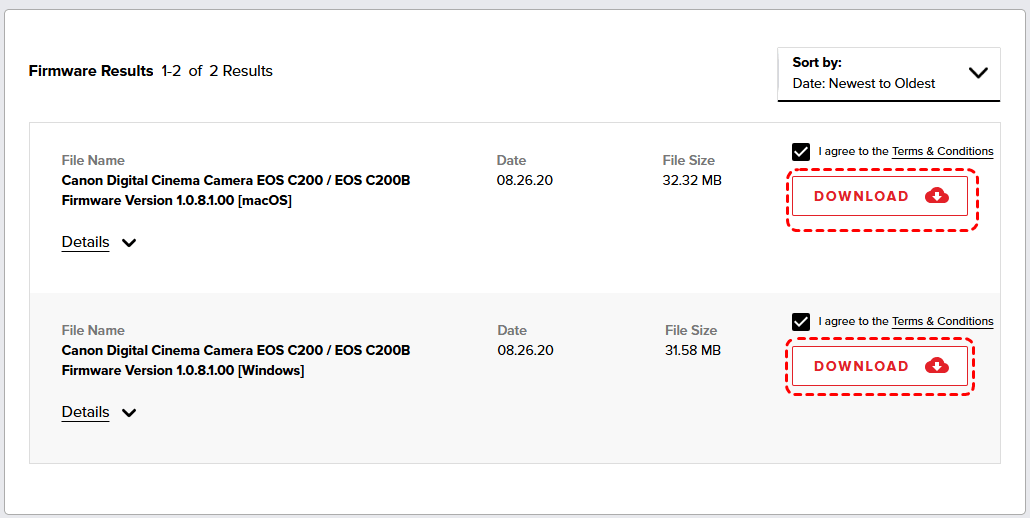
Task: Click the Sort by chevron arrow
Action: [x=978, y=73]
